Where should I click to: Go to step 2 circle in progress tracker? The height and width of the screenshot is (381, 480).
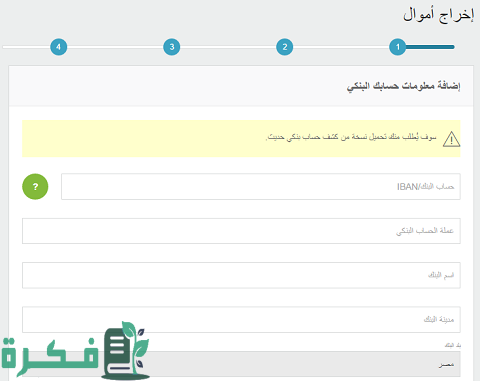(x=285, y=47)
